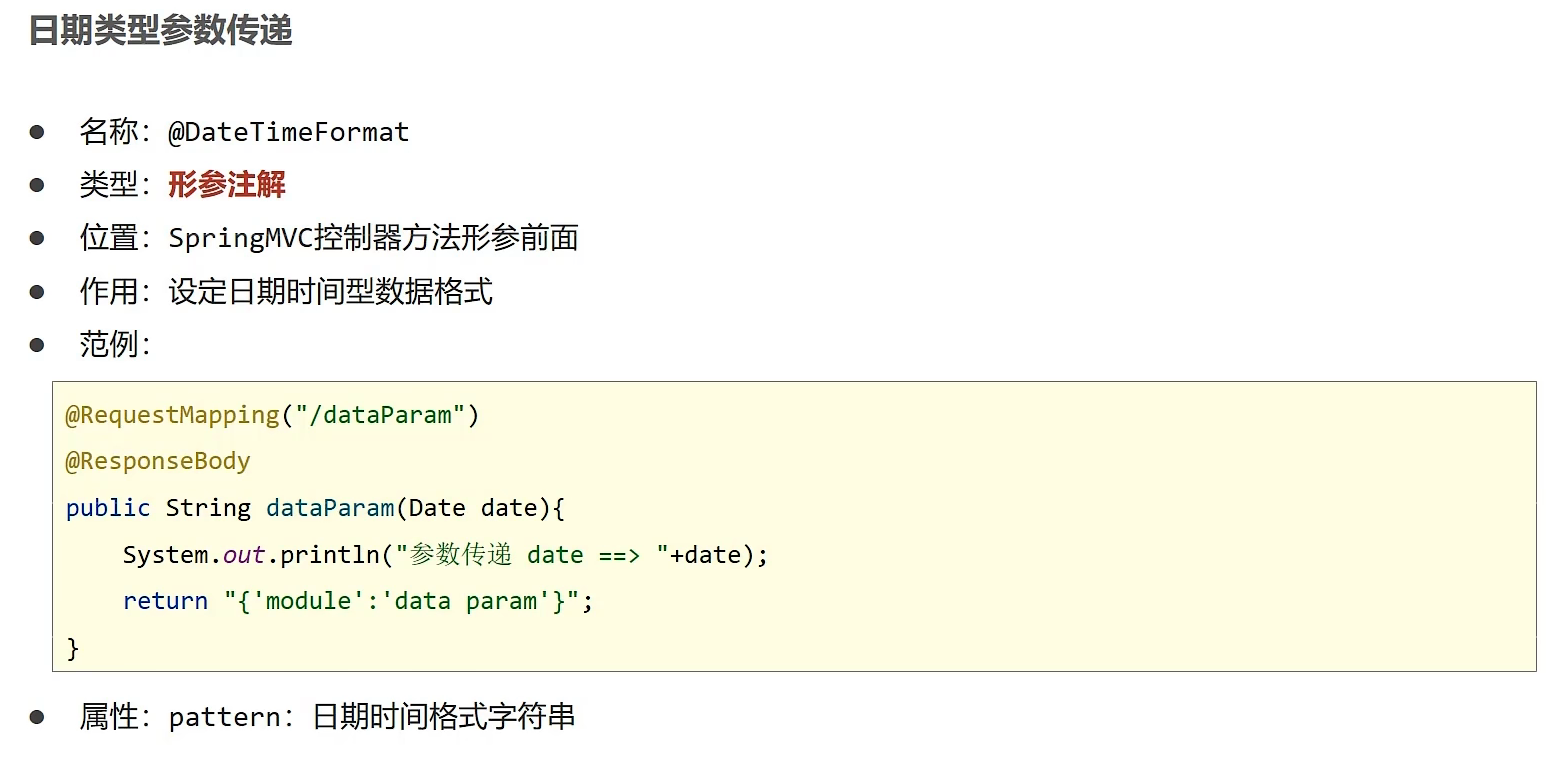The image size is (1546, 762).
Task: Click the 日期时间格式字符串 text
Action: pyautogui.click(x=444, y=718)
